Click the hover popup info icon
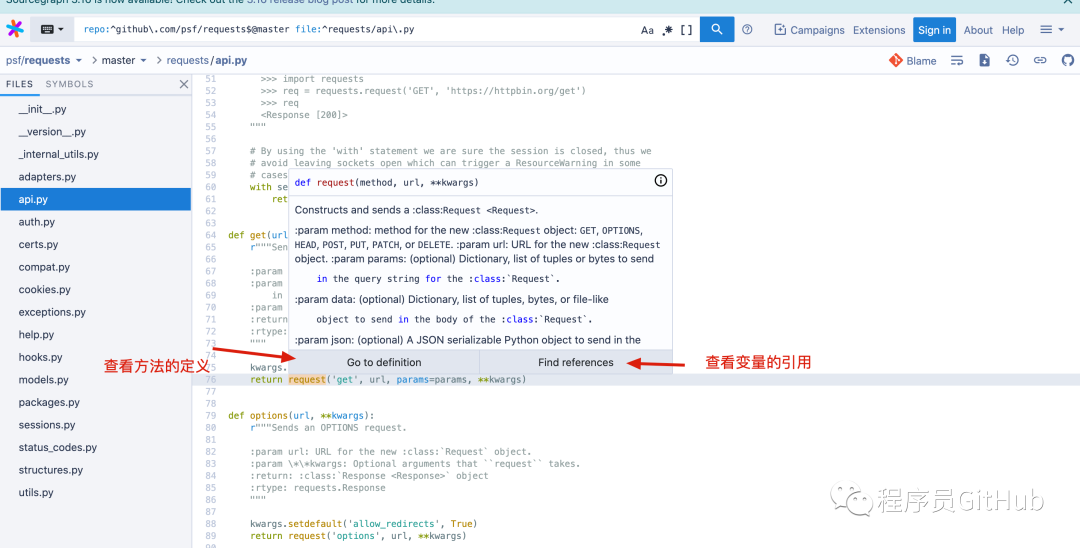The width and height of the screenshot is (1080, 548). pyautogui.click(x=661, y=181)
